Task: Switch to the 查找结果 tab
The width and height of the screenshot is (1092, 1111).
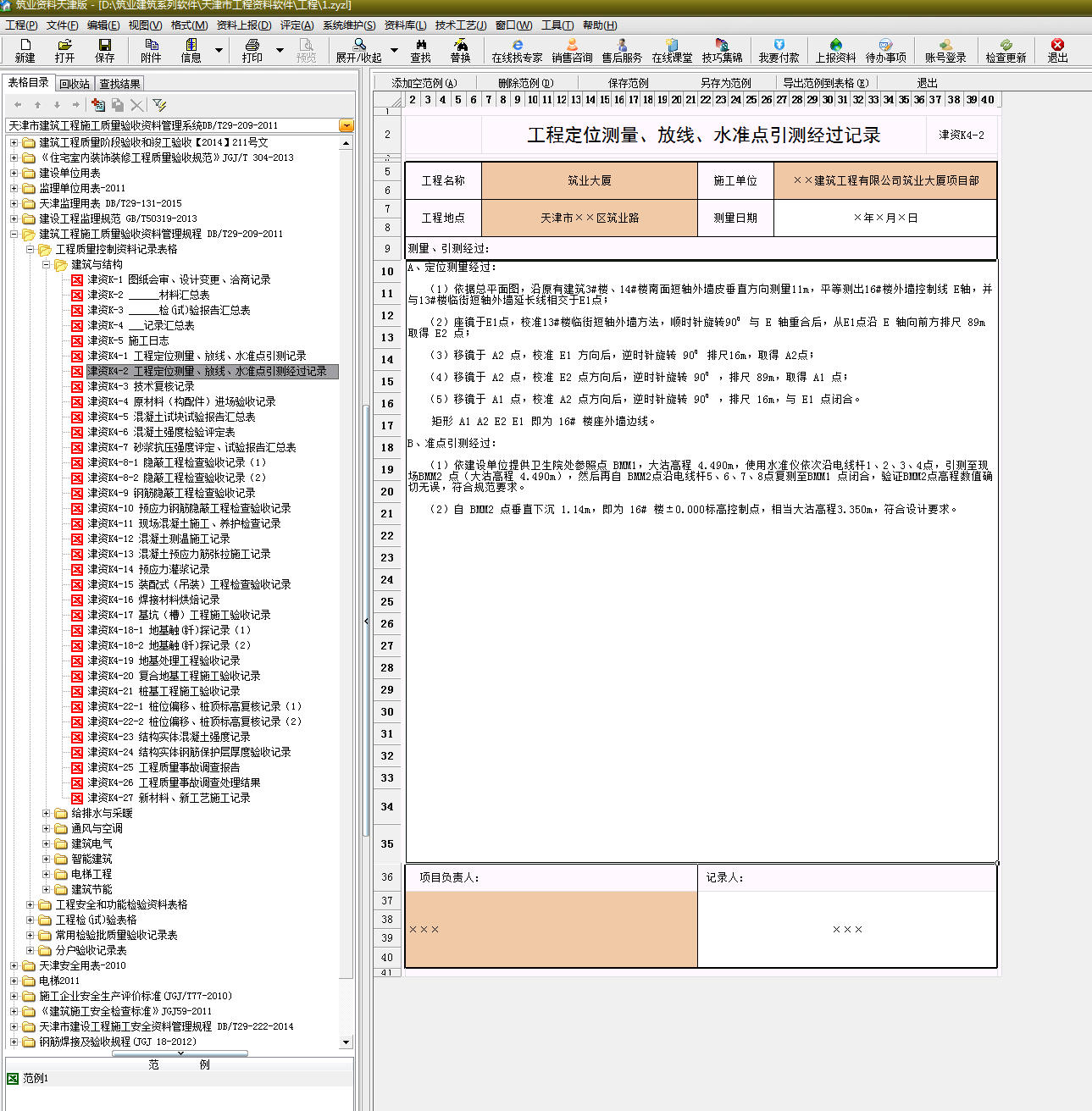Action: [119, 84]
